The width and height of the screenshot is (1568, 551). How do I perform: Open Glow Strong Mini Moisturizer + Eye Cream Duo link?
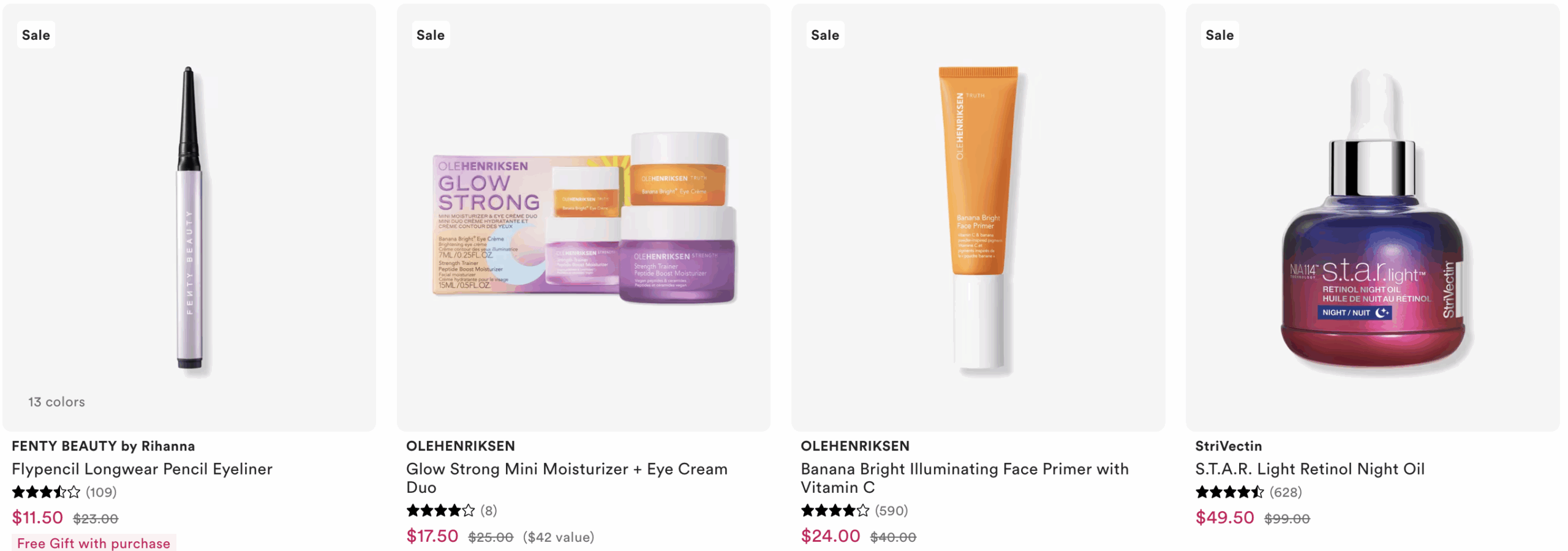[x=567, y=478]
